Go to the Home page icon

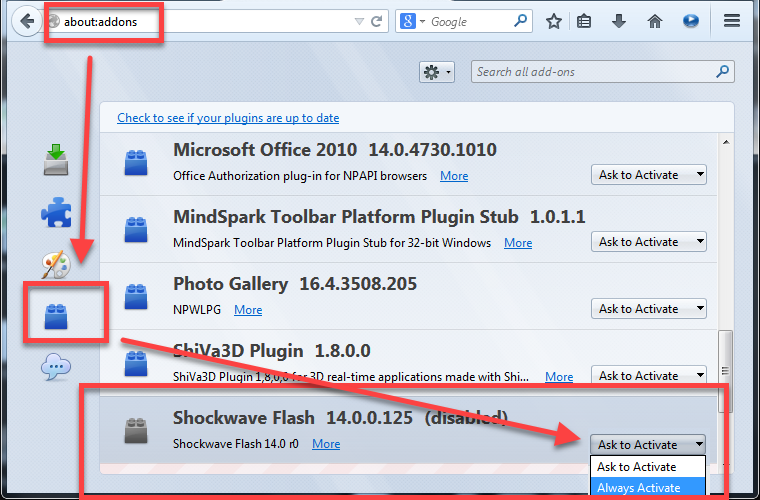(x=655, y=21)
